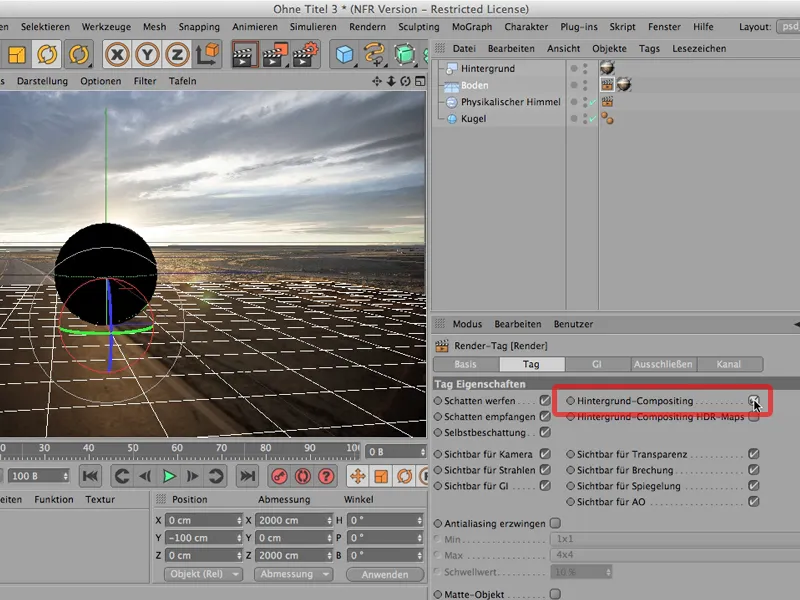Open render settings gear clapperboard
Image resolution: width=800 pixels, height=600 pixels.
[305, 54]
